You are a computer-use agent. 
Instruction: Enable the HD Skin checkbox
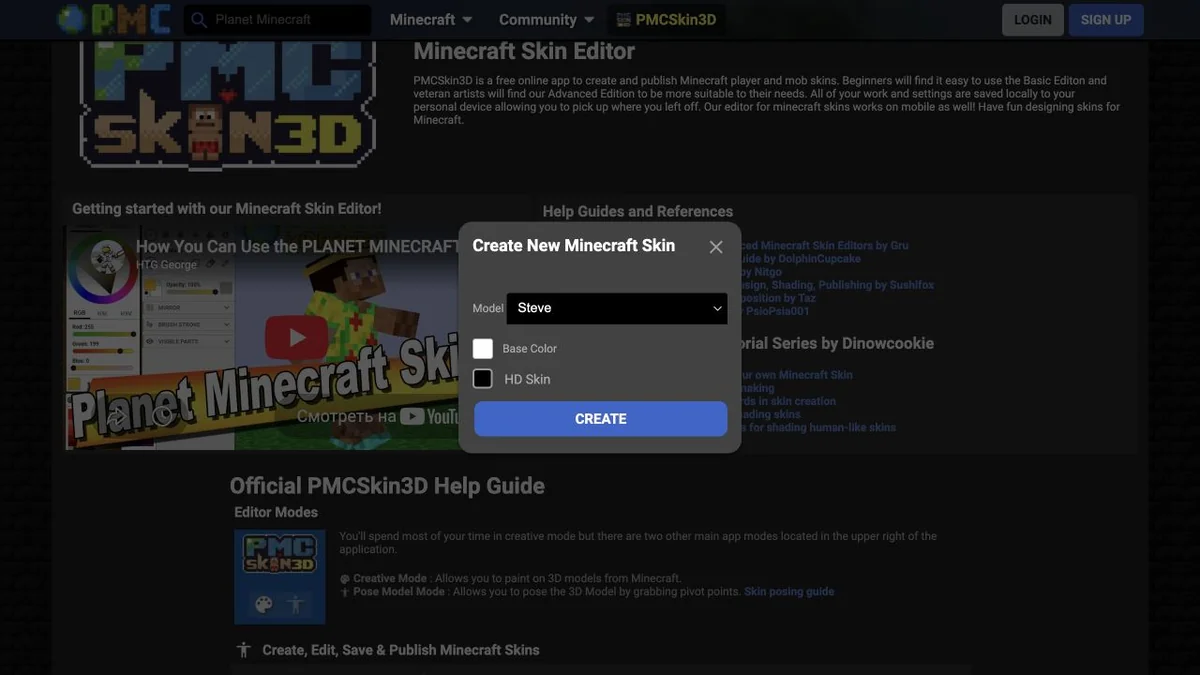point(483,378)
